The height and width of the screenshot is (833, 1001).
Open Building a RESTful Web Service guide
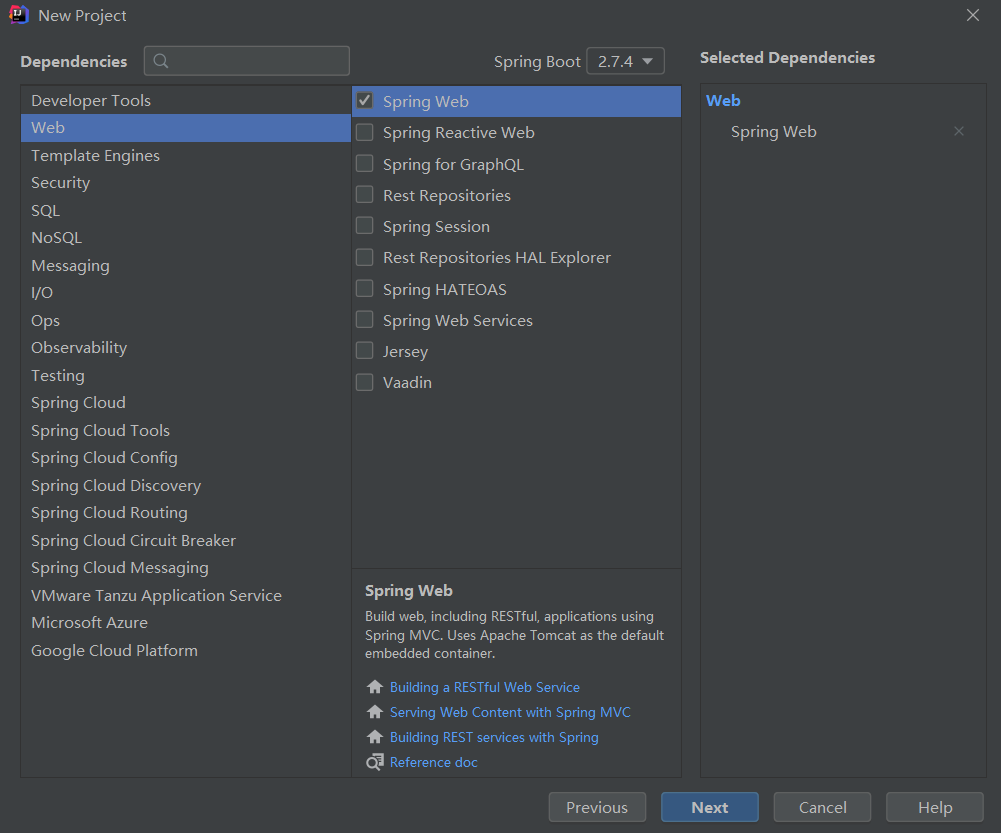(x=485, y=687)
